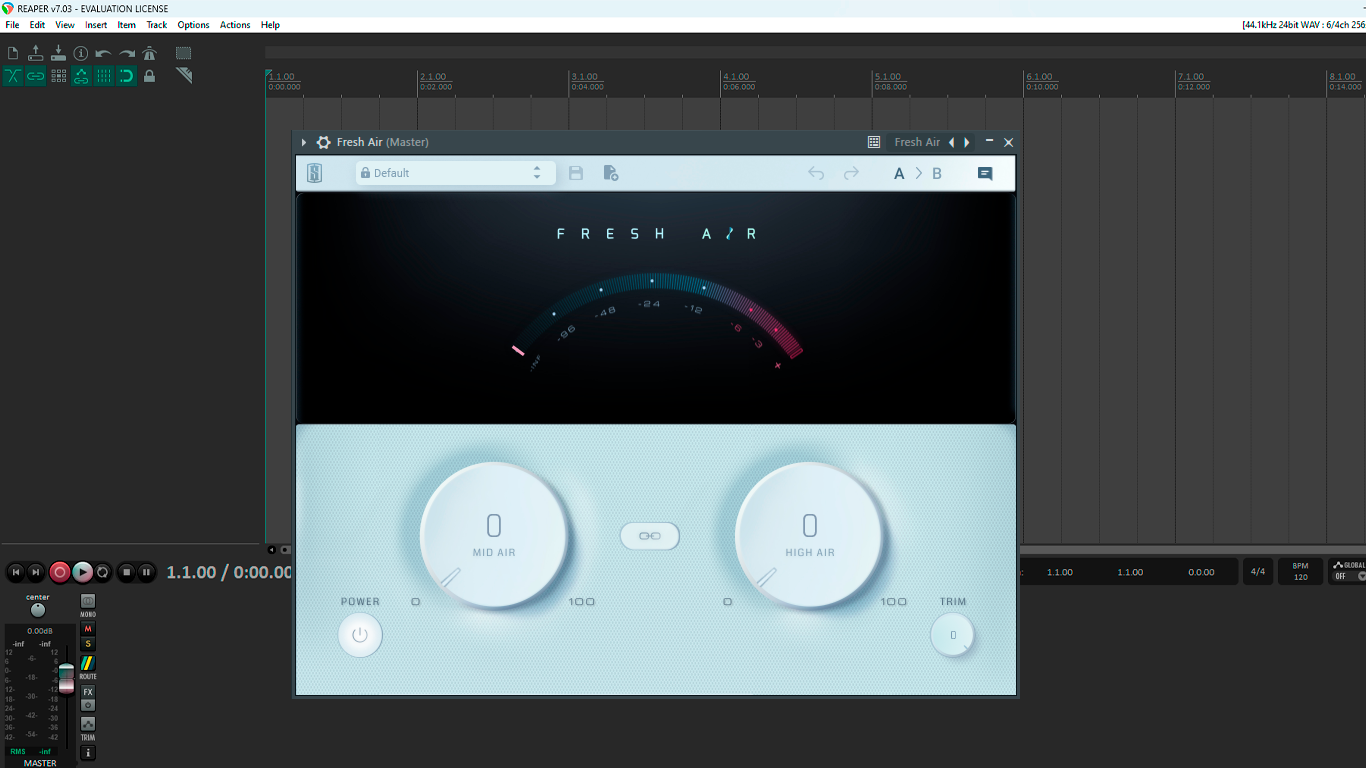Expand Fresh Air window arrow at title left
The width and height of the screenshot is (1366, 768).
click(x=304, y=143)
